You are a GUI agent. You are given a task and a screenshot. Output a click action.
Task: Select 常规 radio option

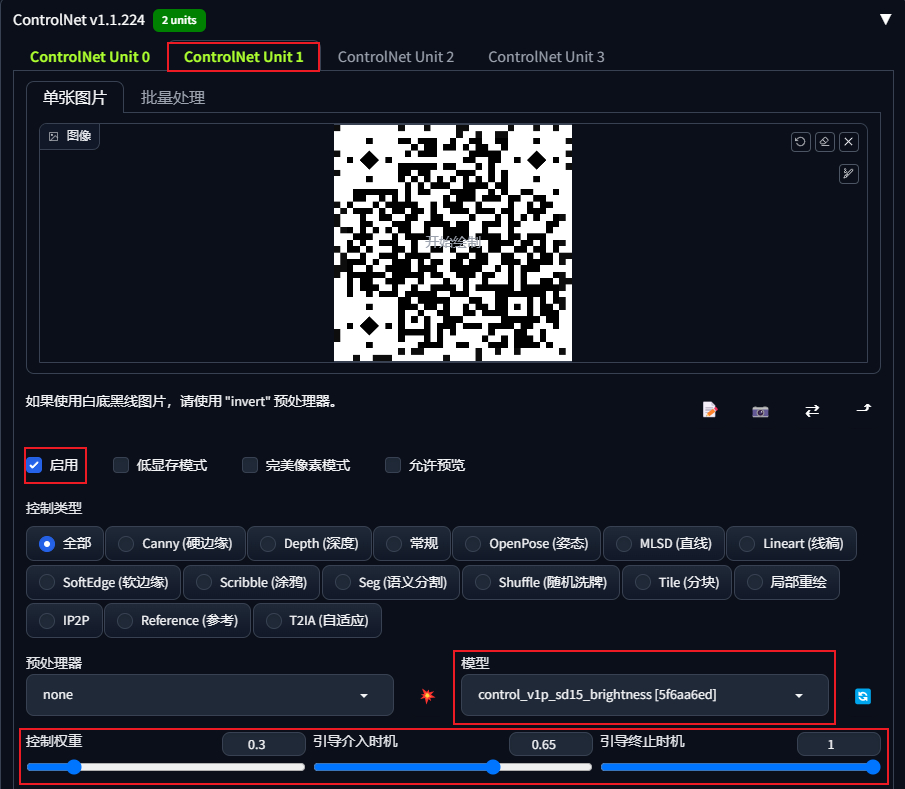(412, 544)
